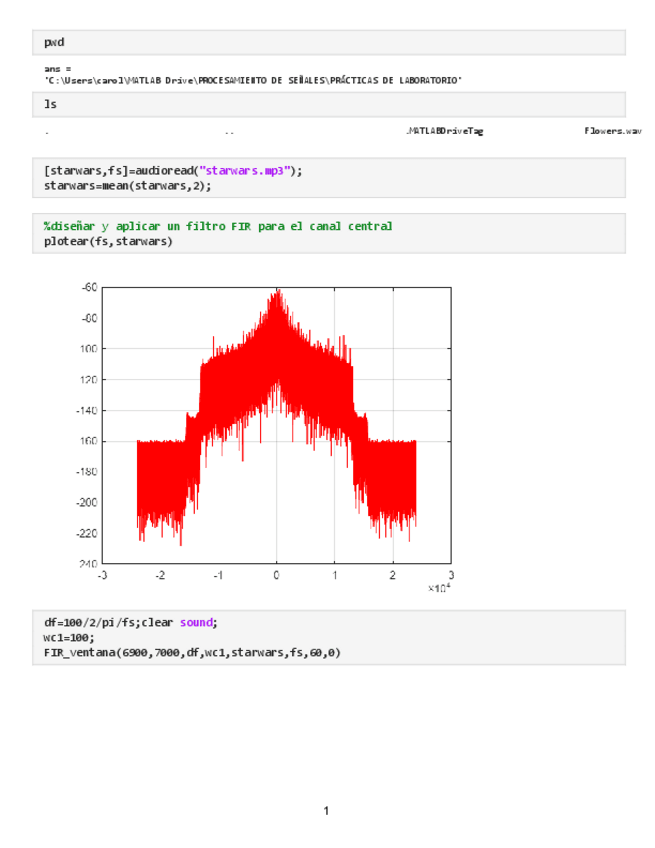
Task: Select the ans path output text
Action: pos(253,80)
